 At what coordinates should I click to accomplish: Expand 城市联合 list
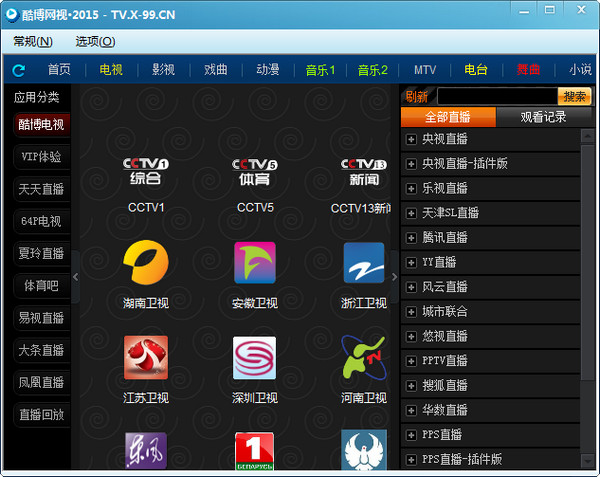point(411,312)
